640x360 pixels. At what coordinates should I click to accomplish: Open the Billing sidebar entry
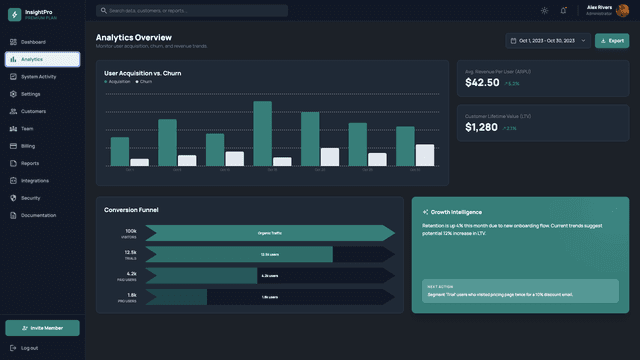42,146
